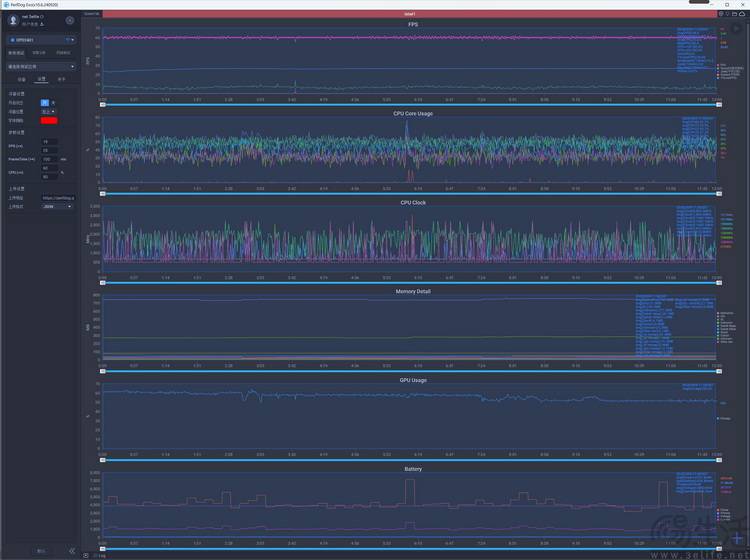
Task: Click the red color swatch
Action: [x=48, y=120]
